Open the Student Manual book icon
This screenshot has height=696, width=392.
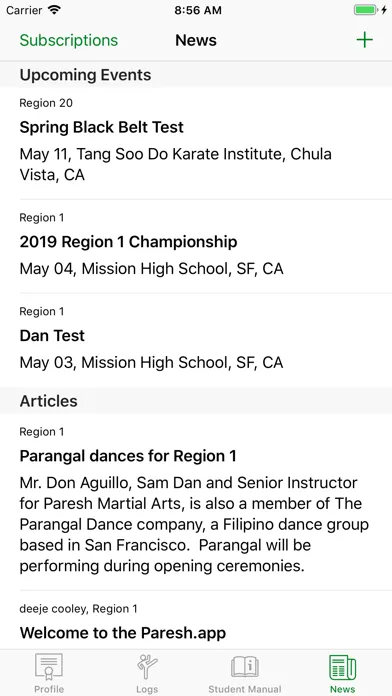click(245, 667)
